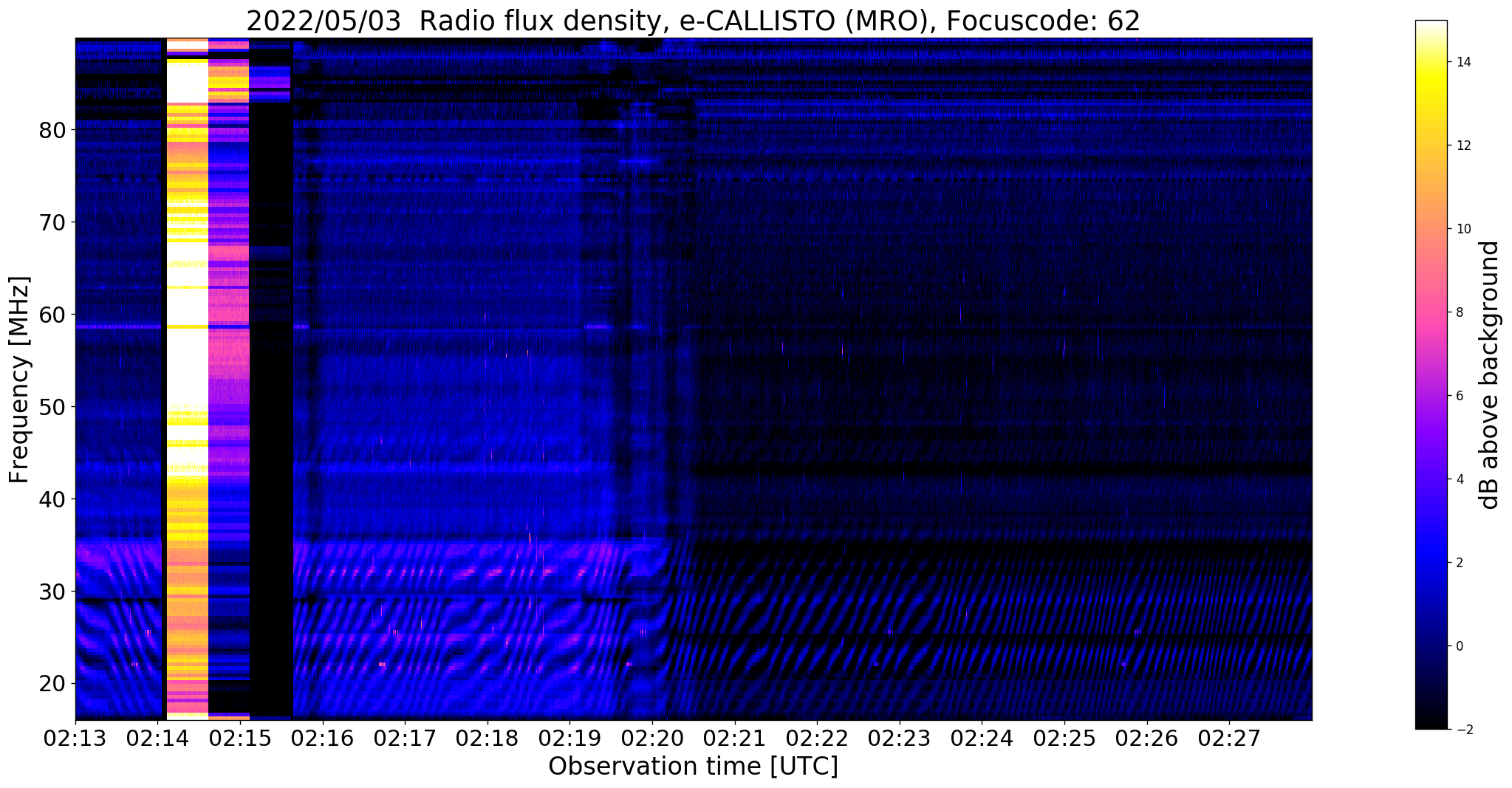Click the 02:16 time tick label

pos(323,738)
